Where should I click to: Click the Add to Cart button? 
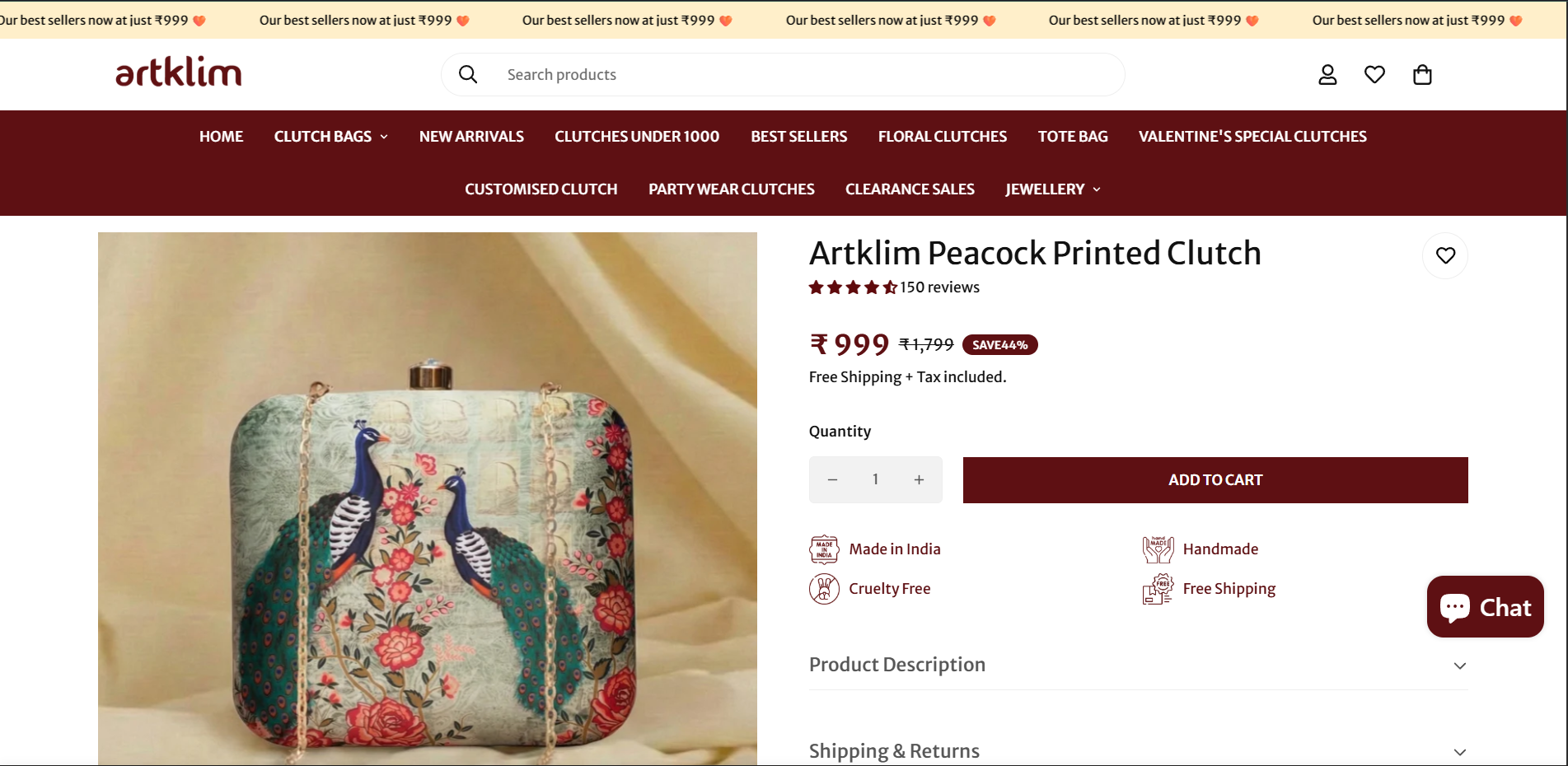(x=1215, y=479)
